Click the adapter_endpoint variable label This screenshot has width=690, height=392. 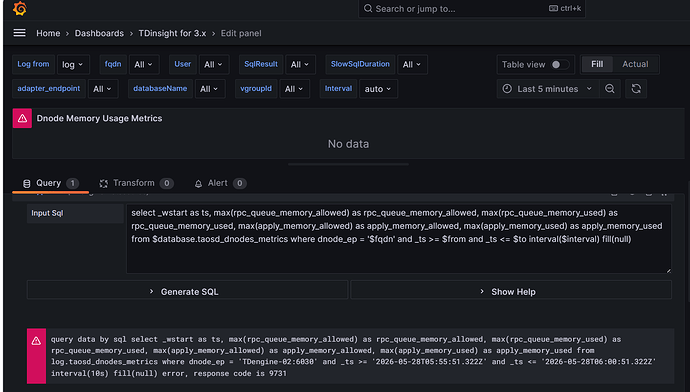pos(48,88)
